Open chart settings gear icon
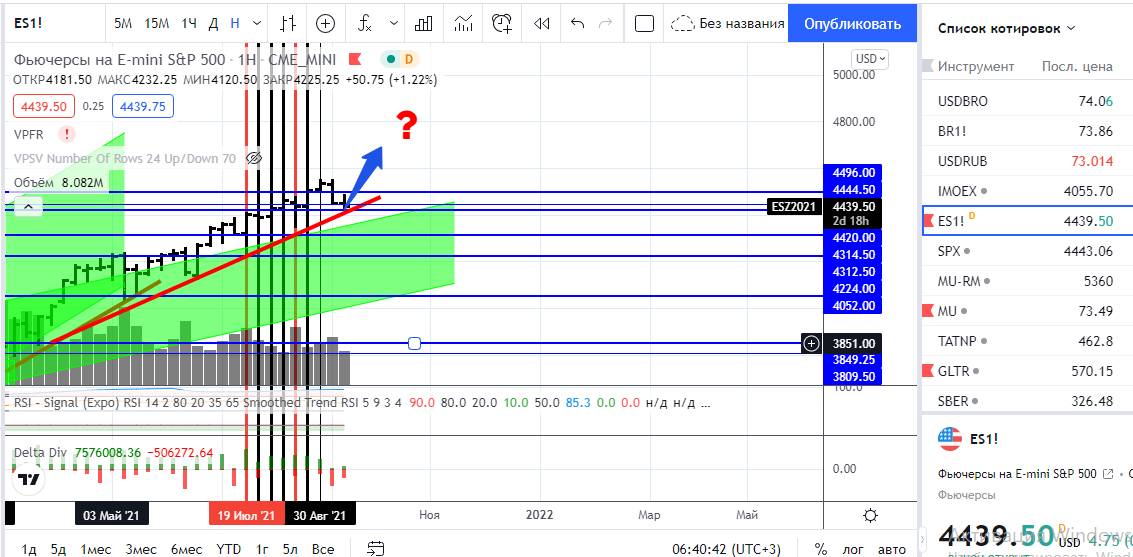This screenshot has height=557, width=1133. point(871,515)
